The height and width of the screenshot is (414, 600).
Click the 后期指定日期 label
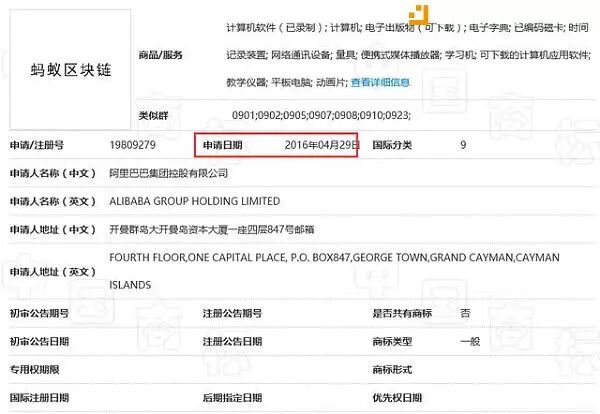coord(232,398)
